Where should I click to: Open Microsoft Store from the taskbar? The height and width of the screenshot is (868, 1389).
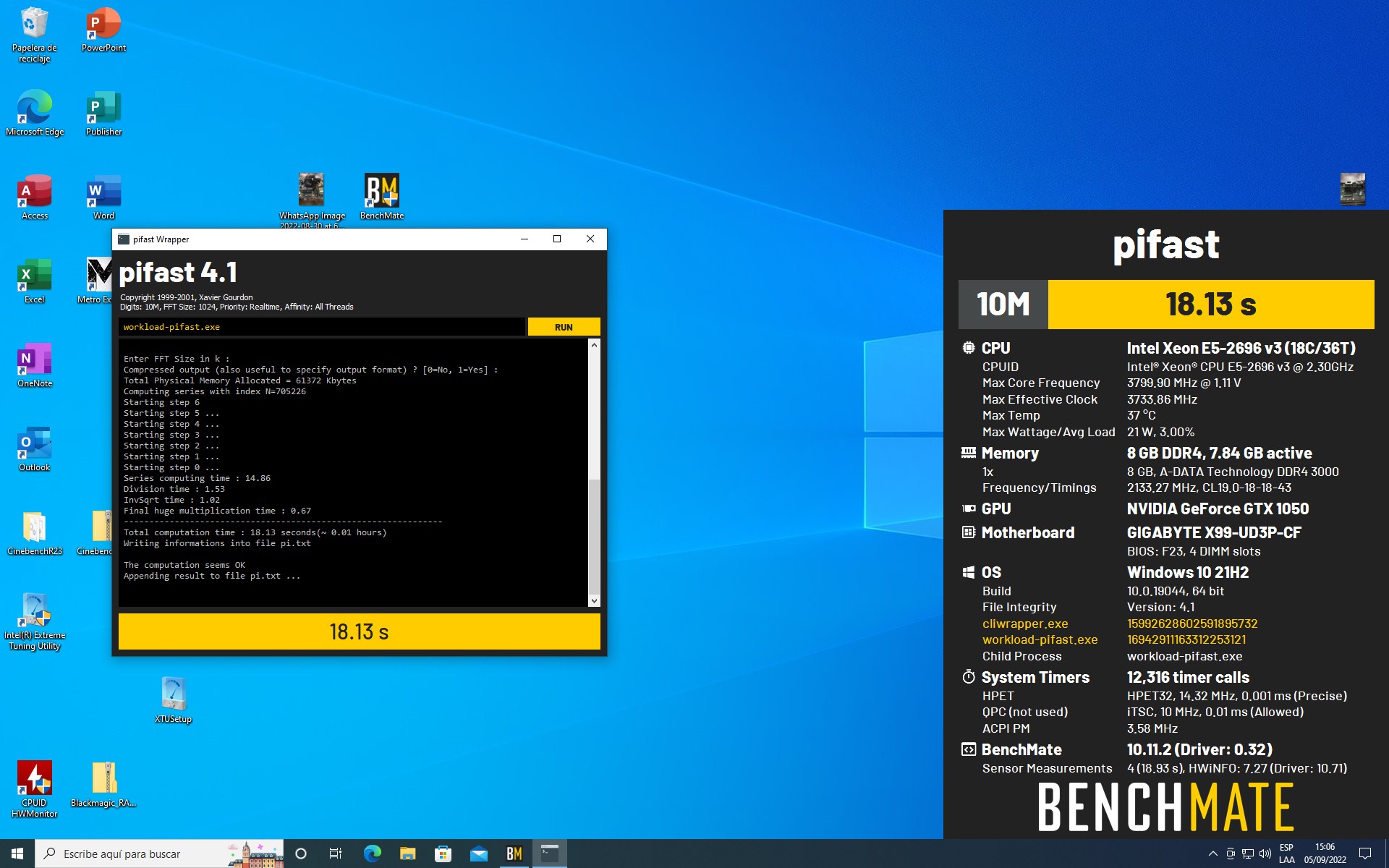click(443, 854)
